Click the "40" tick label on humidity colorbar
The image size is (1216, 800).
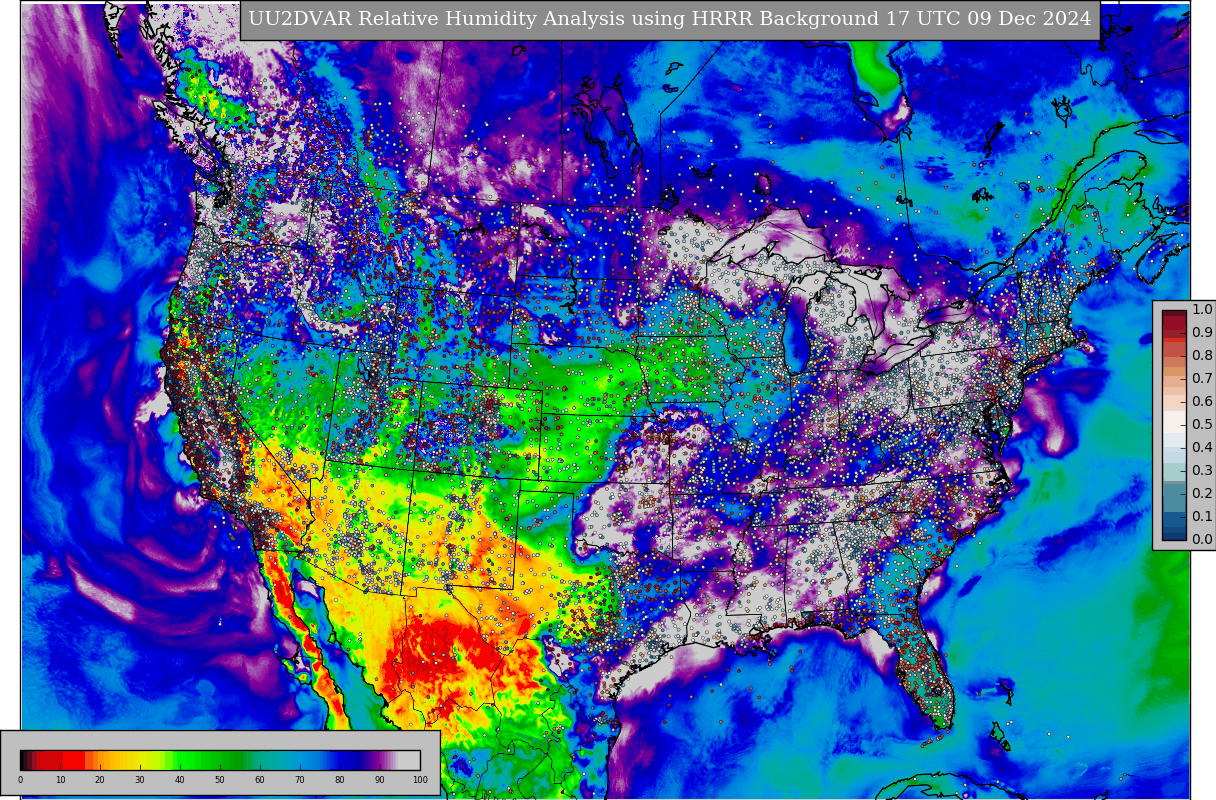pos(180,780)
